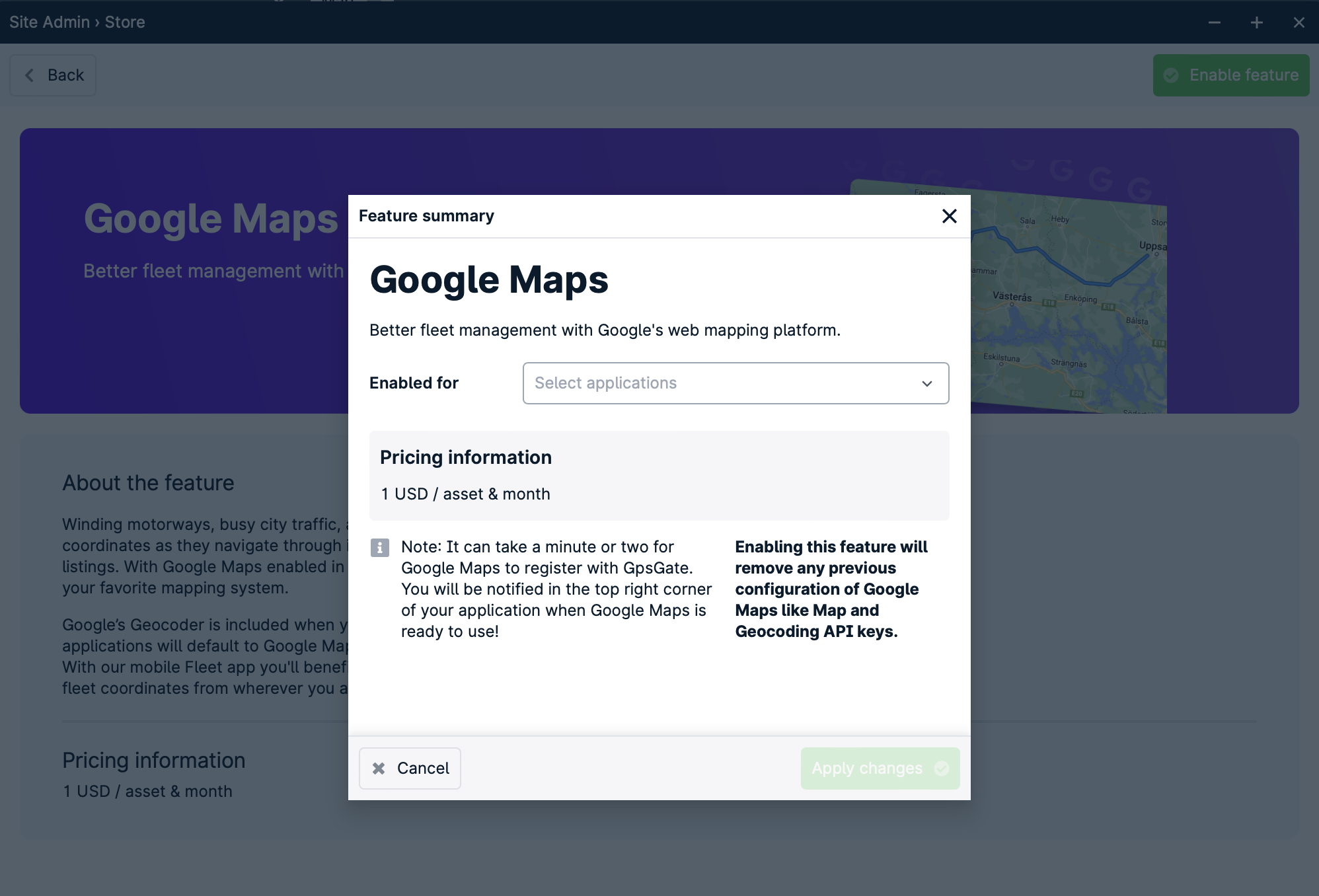Click the checkmark icon on Enable feature

click(1170, 75)
